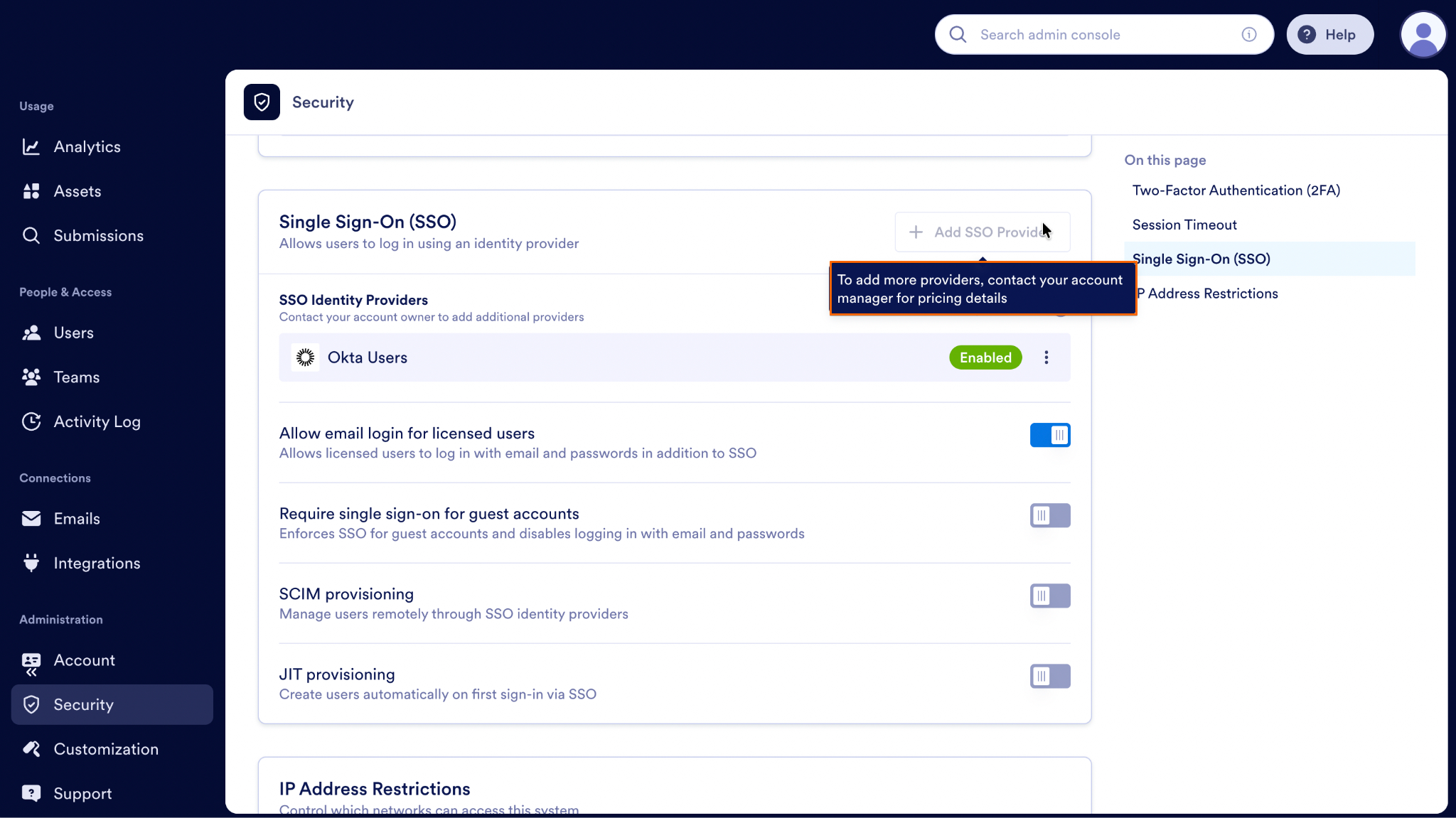Open the Teams section
The width and height of the screenshot is (1456, 818).
76,377
